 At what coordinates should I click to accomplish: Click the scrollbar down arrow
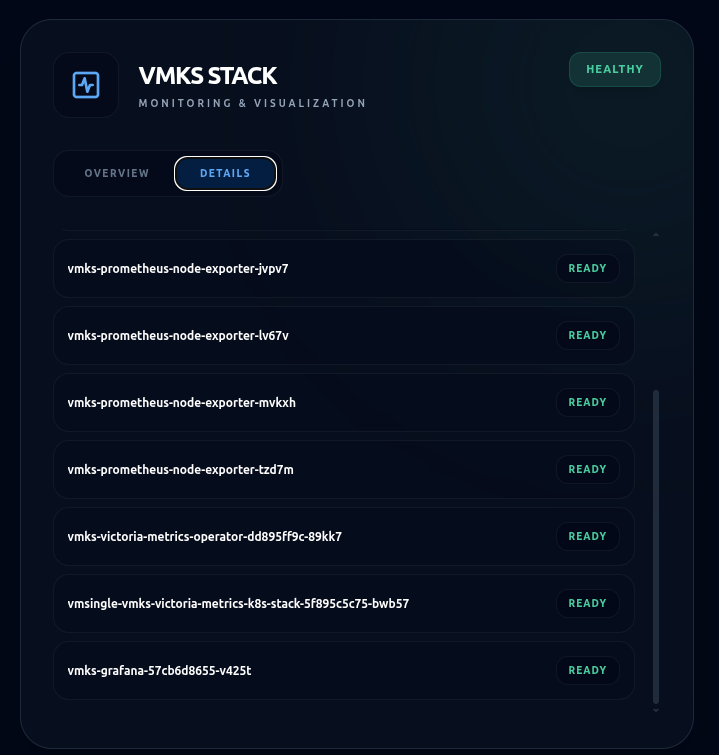point(655,710)
